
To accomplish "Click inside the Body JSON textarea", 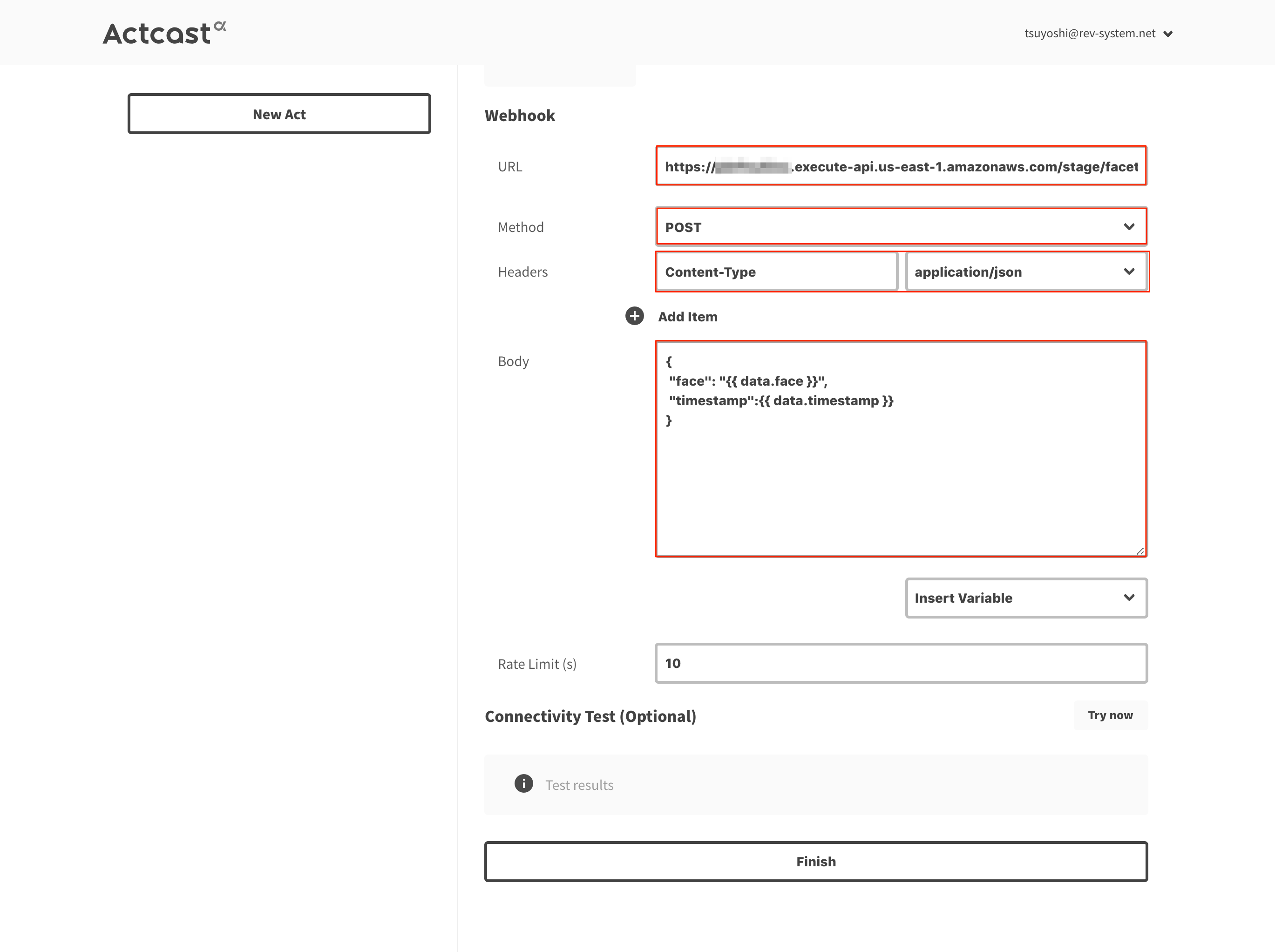I will tap(899, 449).
